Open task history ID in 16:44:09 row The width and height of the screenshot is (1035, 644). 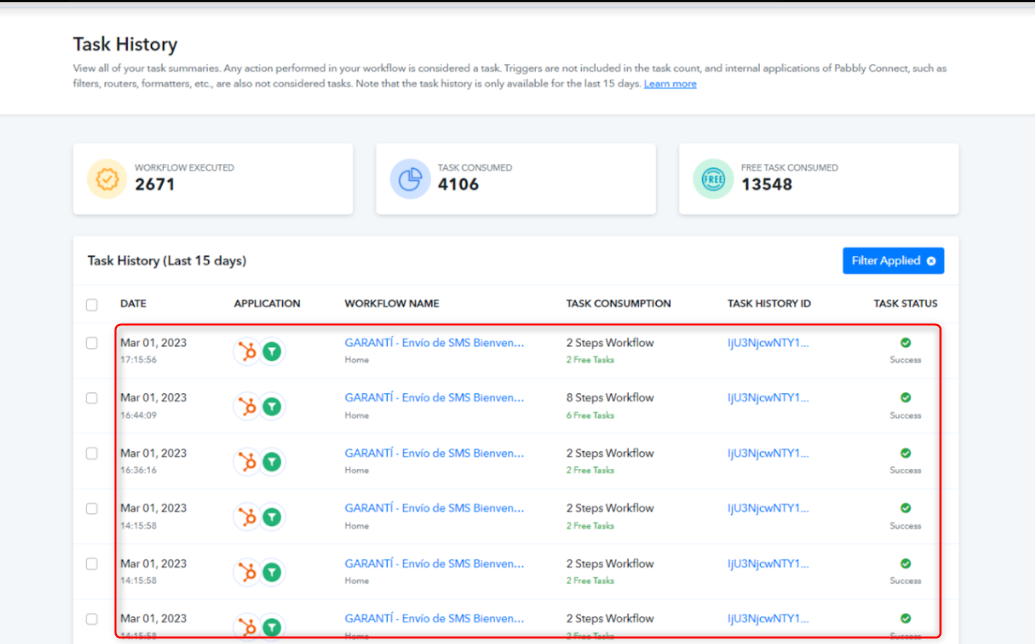tap(768, 397)
